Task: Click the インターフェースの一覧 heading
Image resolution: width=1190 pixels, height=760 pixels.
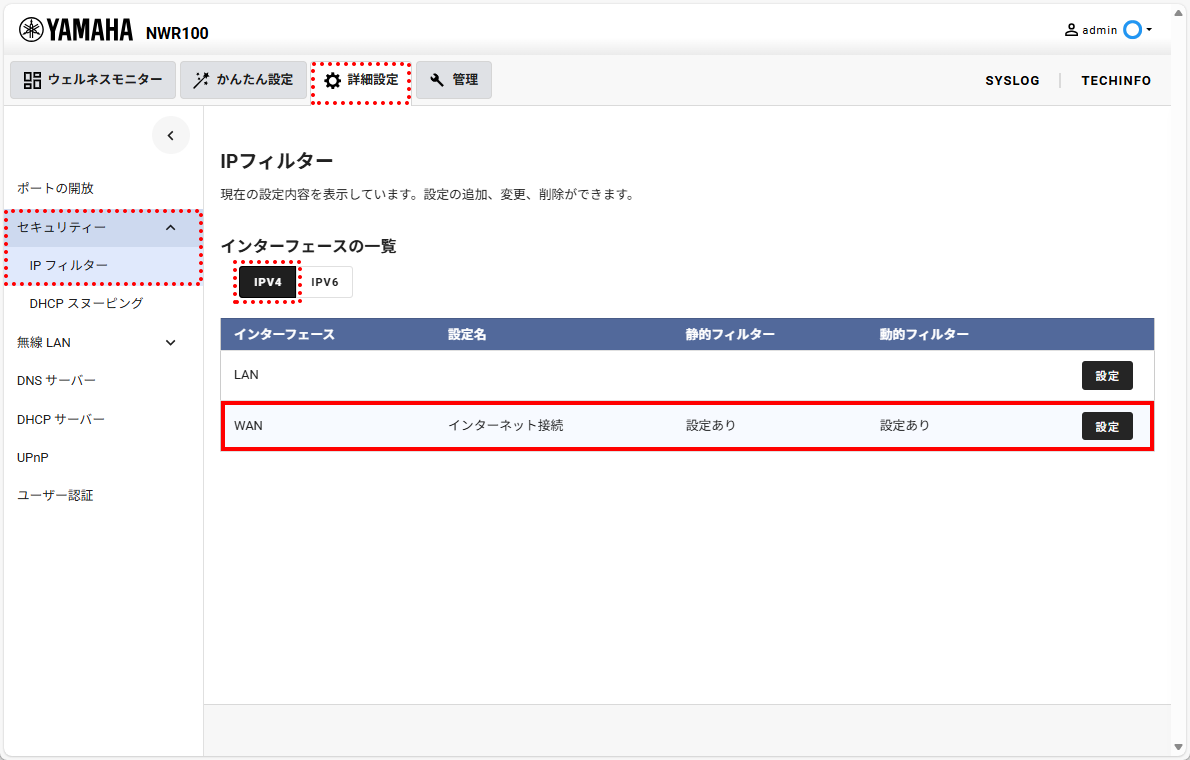Action: click(308, 246)
